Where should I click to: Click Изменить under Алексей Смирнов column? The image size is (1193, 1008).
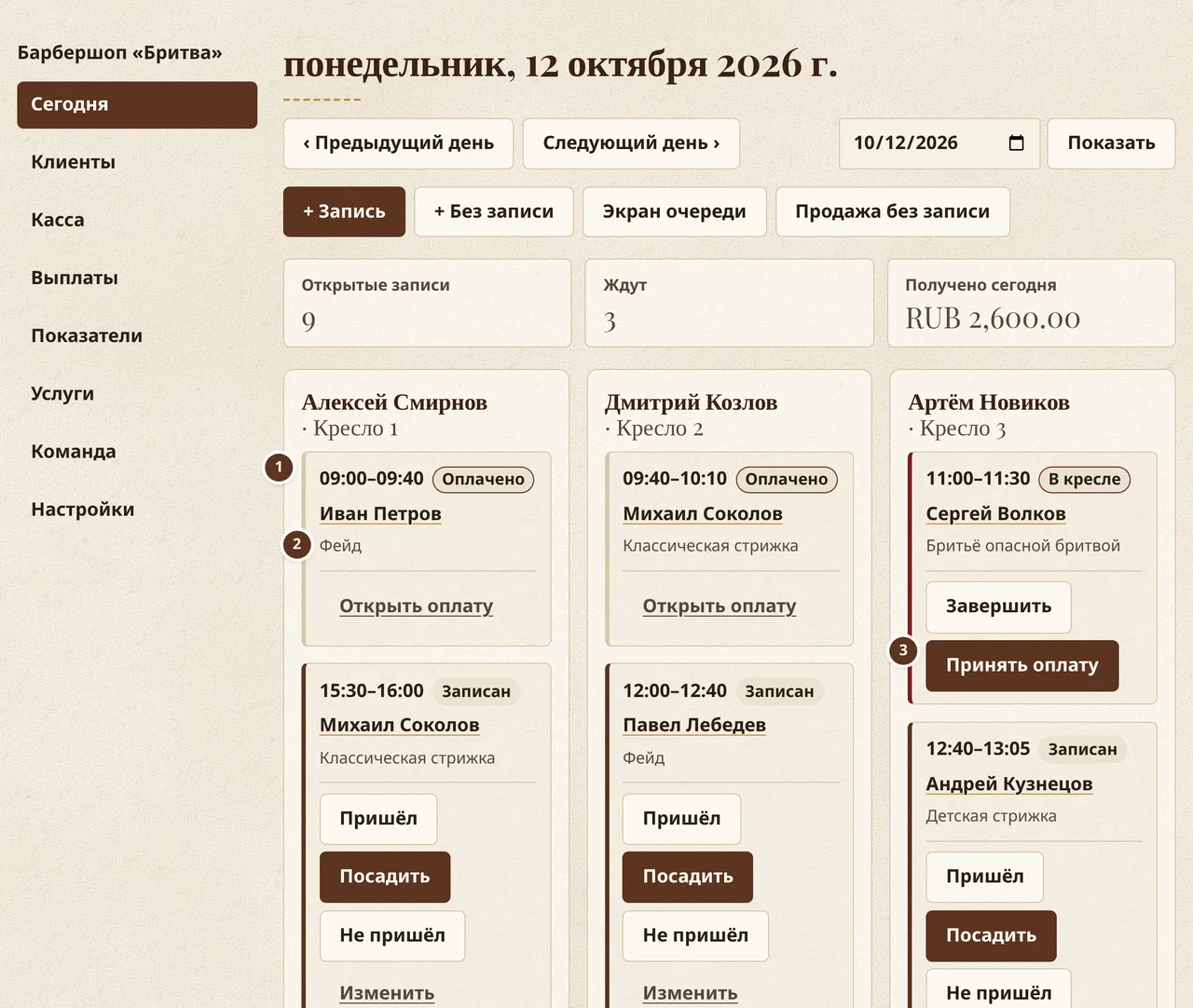[x=387, y=993]
